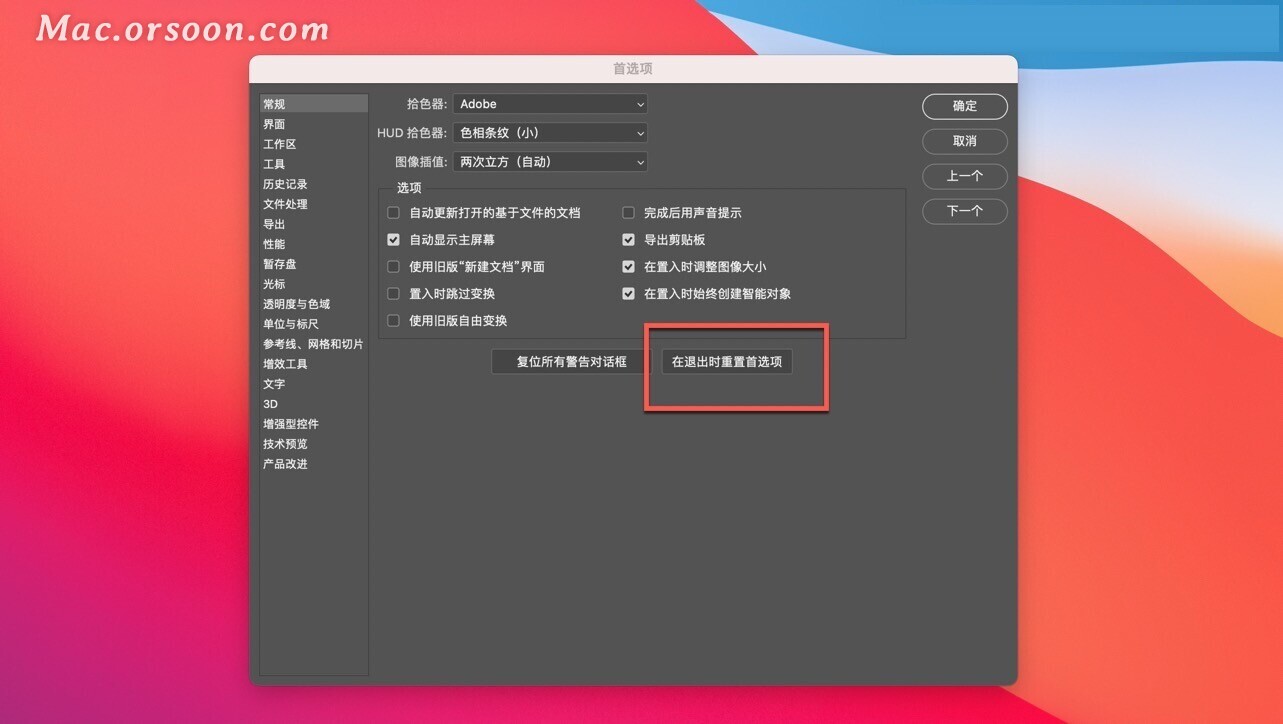This screenshot has height=724, width=1283.
Task: Open 图像插值 两次立方 dropdown
Action: [x=550, y=161]
